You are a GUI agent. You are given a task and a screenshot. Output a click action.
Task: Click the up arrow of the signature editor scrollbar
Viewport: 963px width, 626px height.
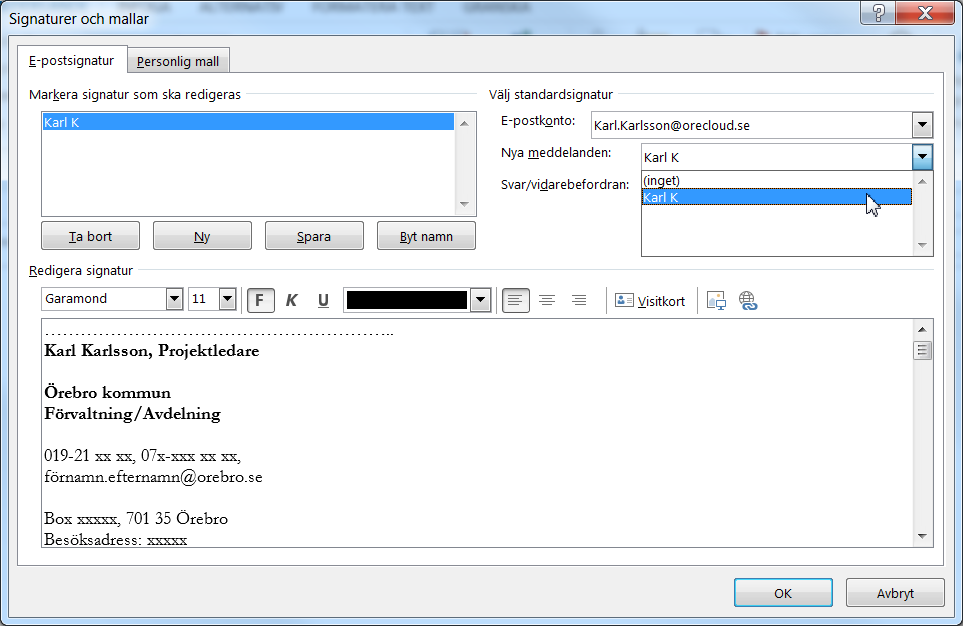click(922, 329)
